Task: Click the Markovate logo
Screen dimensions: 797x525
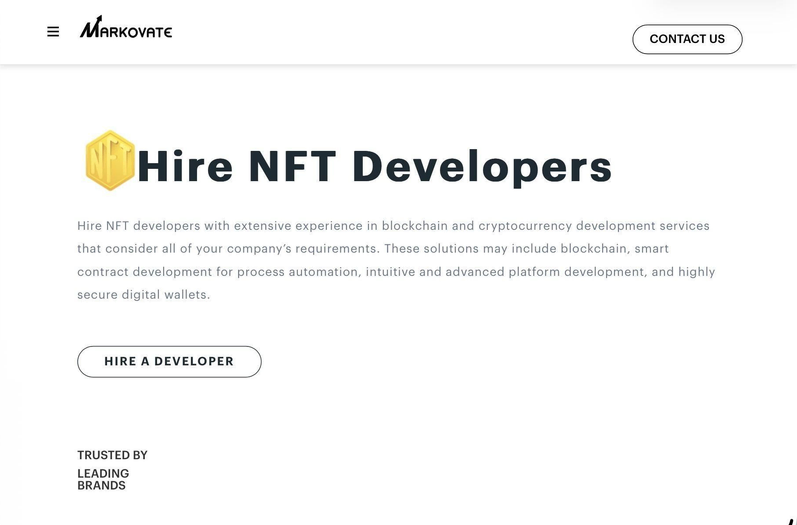Action: [126, 27]
